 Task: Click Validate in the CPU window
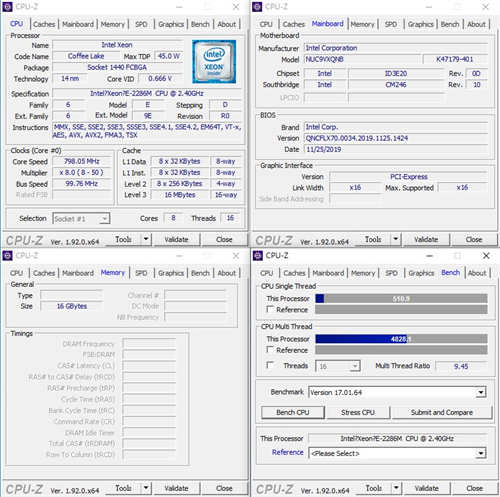point(176,239)
